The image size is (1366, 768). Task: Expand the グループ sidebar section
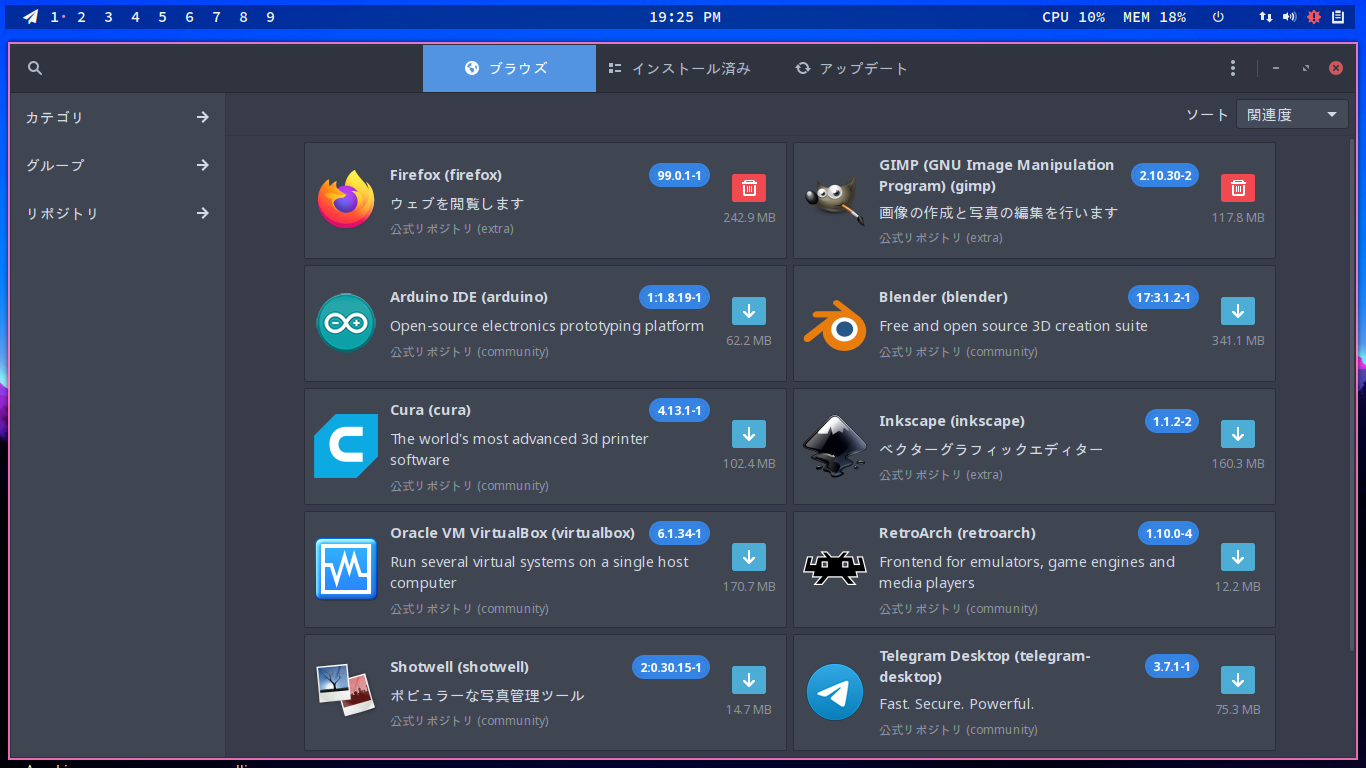click(x=118, y=165)
